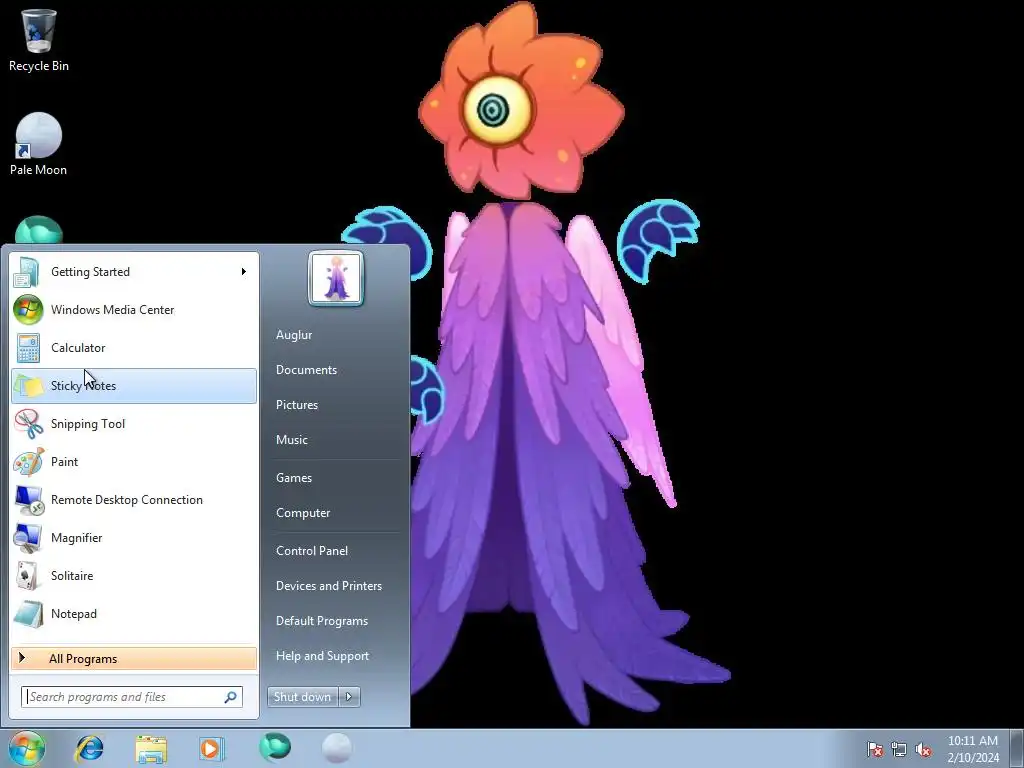The width and height of the screenshot is (1024, 768).
Task: Open Windows Explorer from the taskbar
Action: [x=151, y=748]
